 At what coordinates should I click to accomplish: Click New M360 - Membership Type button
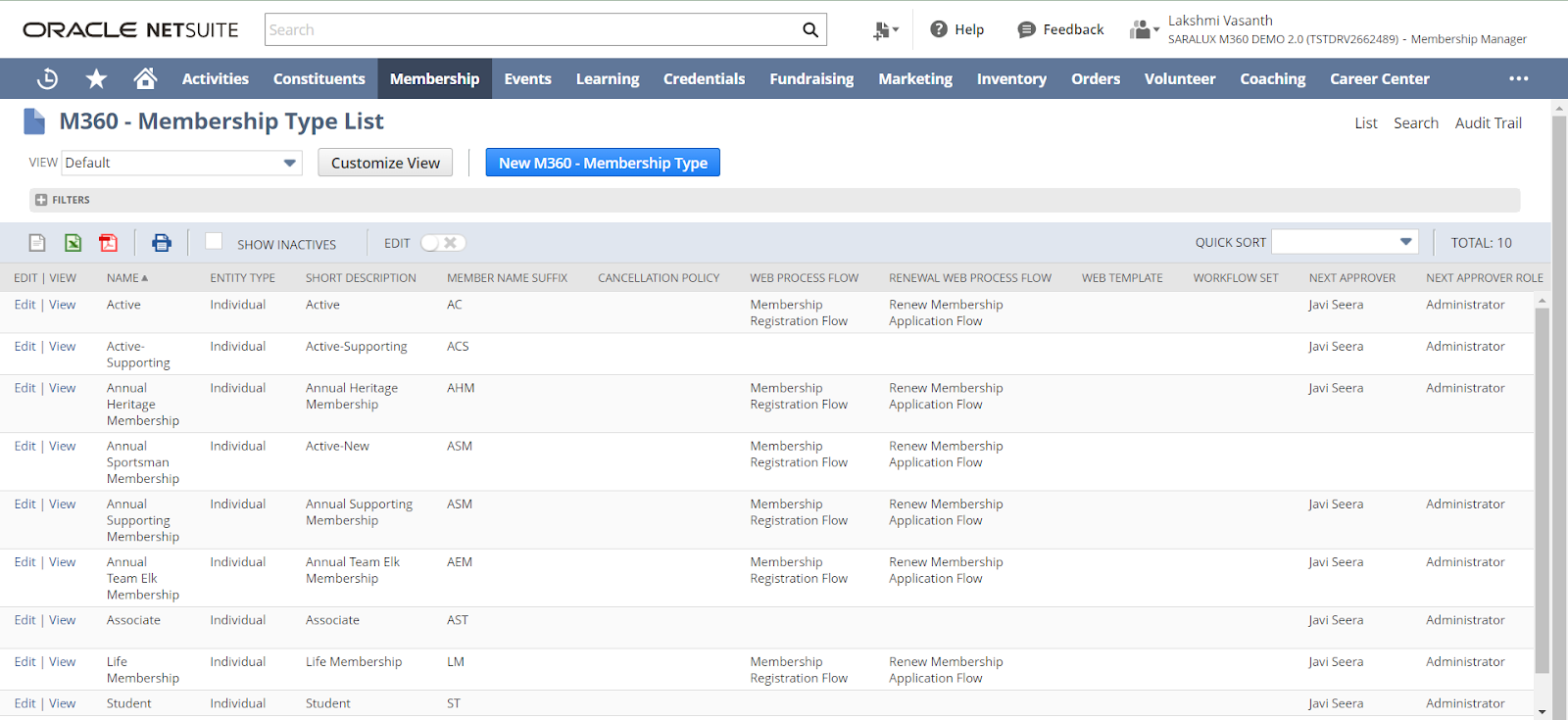tap(603, 163)
